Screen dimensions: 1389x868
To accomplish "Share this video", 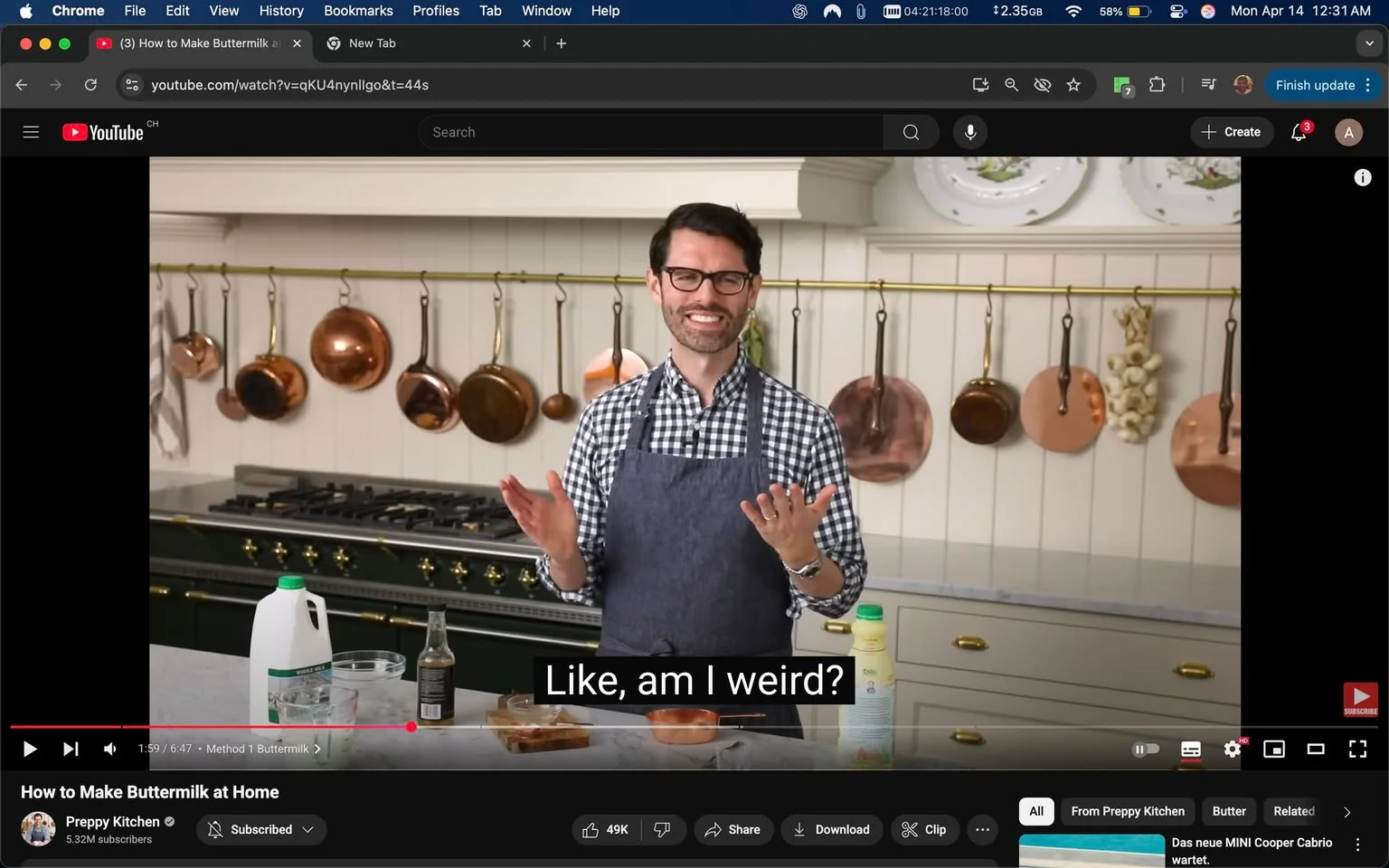I will click(732, 829).
